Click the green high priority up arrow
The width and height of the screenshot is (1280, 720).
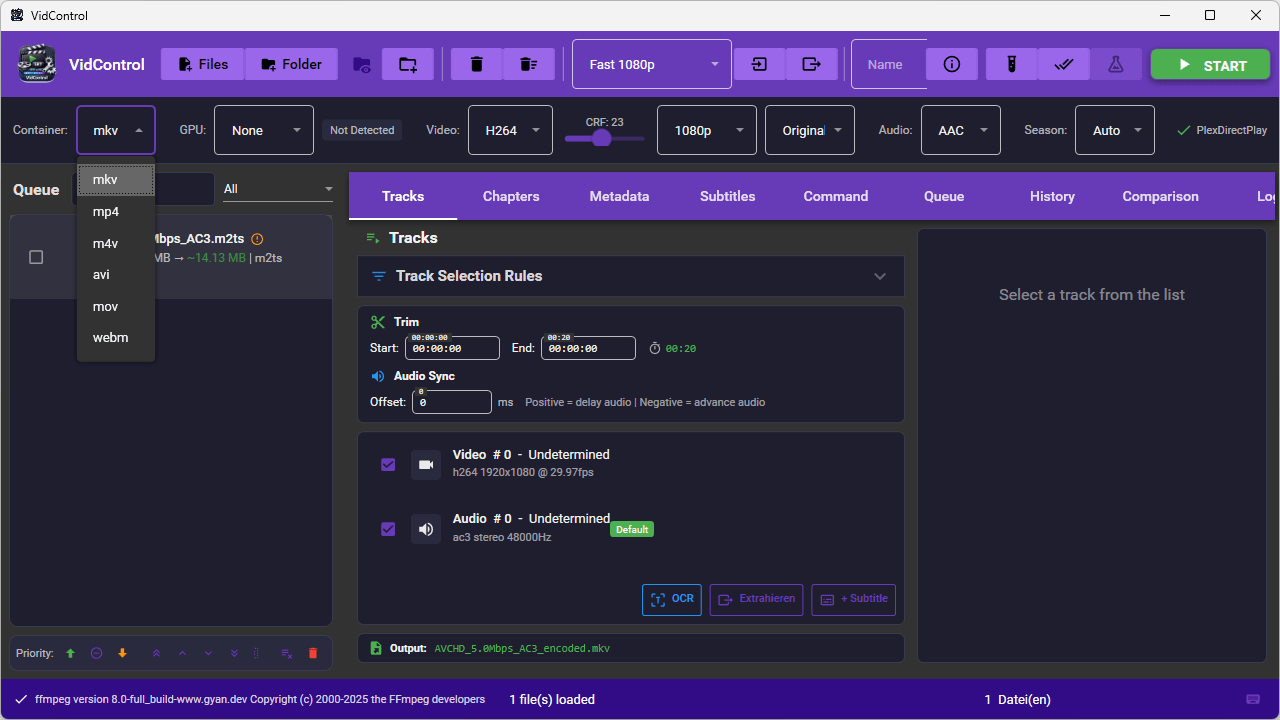70,653
